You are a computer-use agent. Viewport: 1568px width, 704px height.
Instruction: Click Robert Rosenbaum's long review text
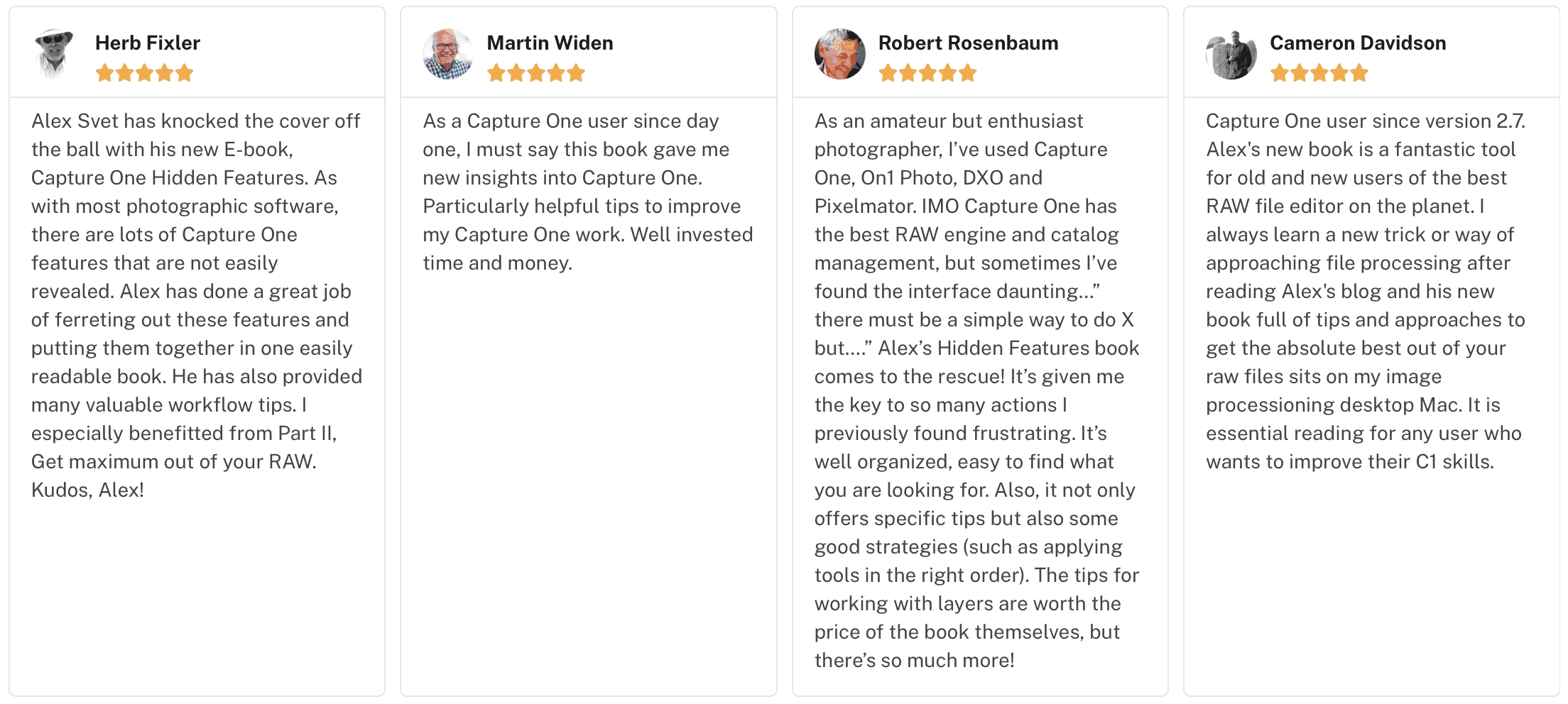pos(977,390)
